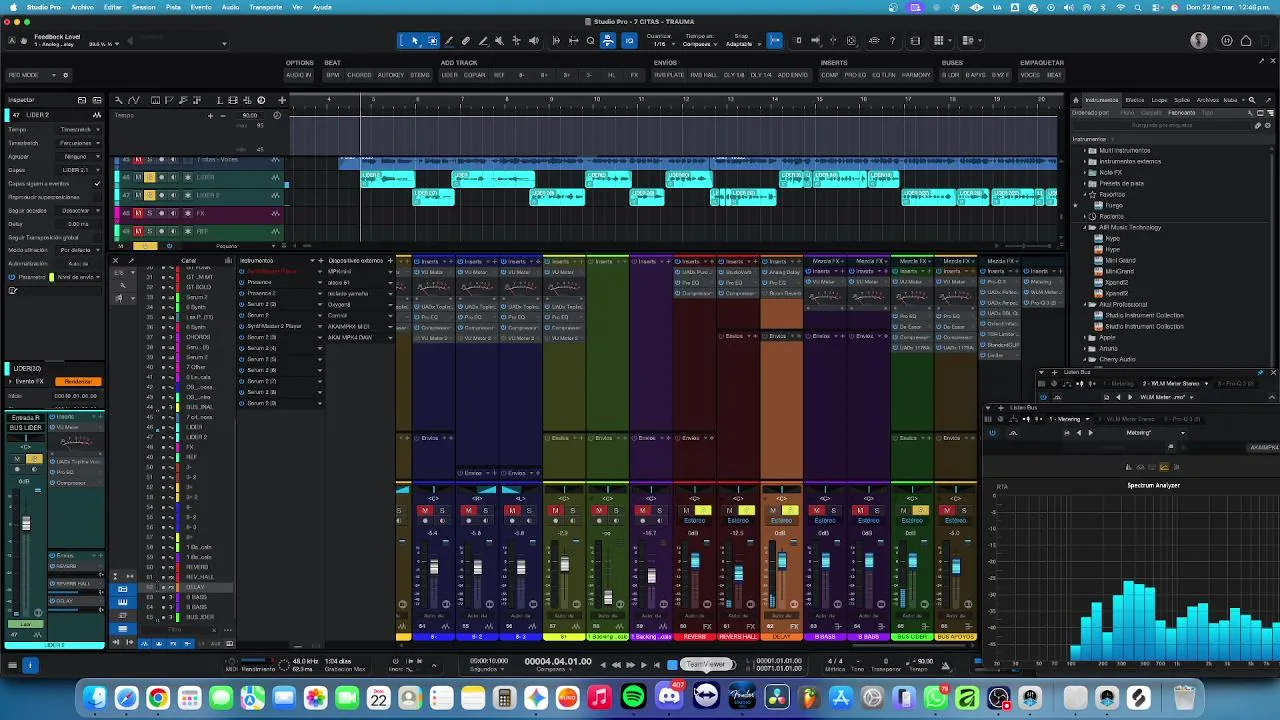Click the add tracks plus icon
Viewport: 1280px width, 720px height.
click(x=282, y=100)
